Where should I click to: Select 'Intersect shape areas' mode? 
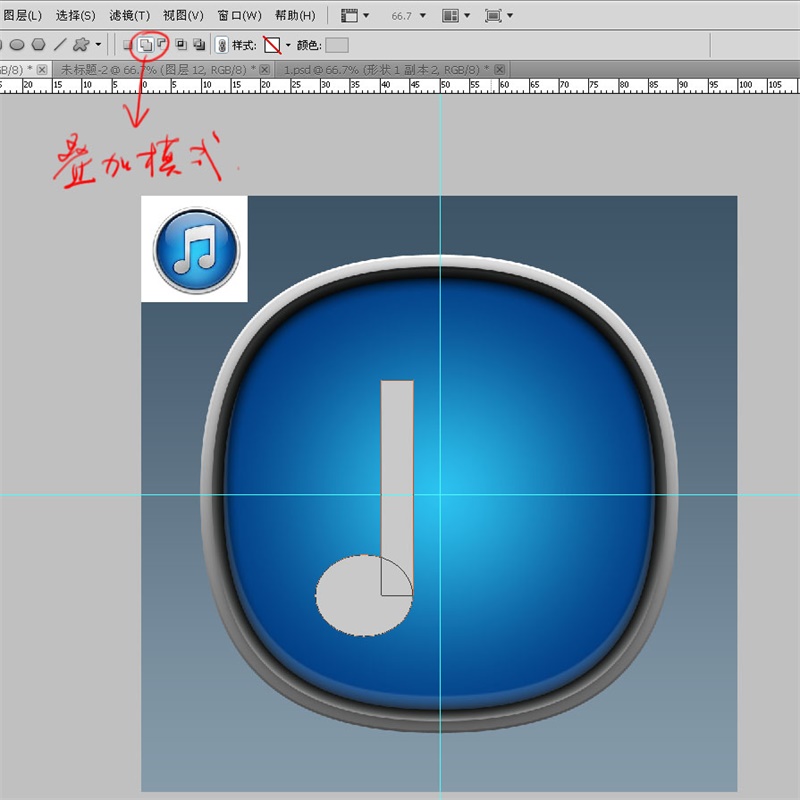(183, 44)
